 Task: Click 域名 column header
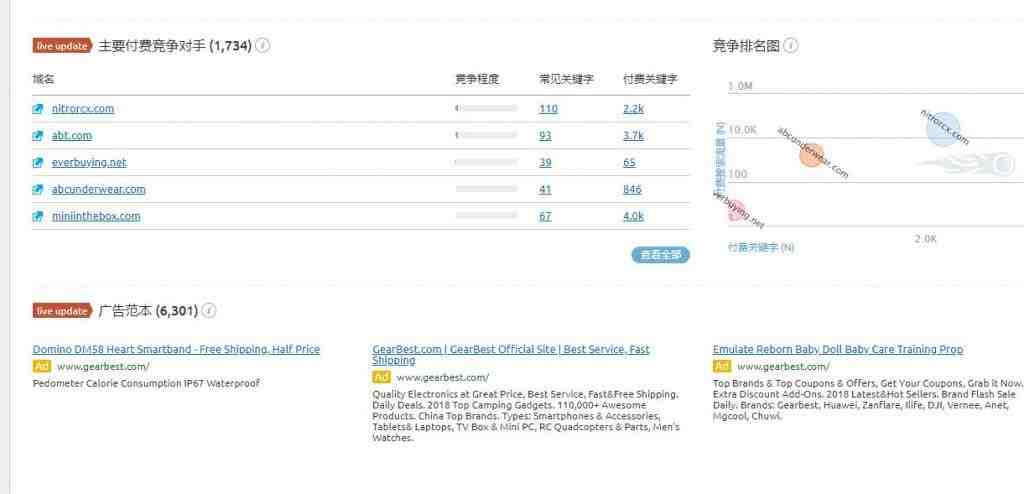pos(43,79)
